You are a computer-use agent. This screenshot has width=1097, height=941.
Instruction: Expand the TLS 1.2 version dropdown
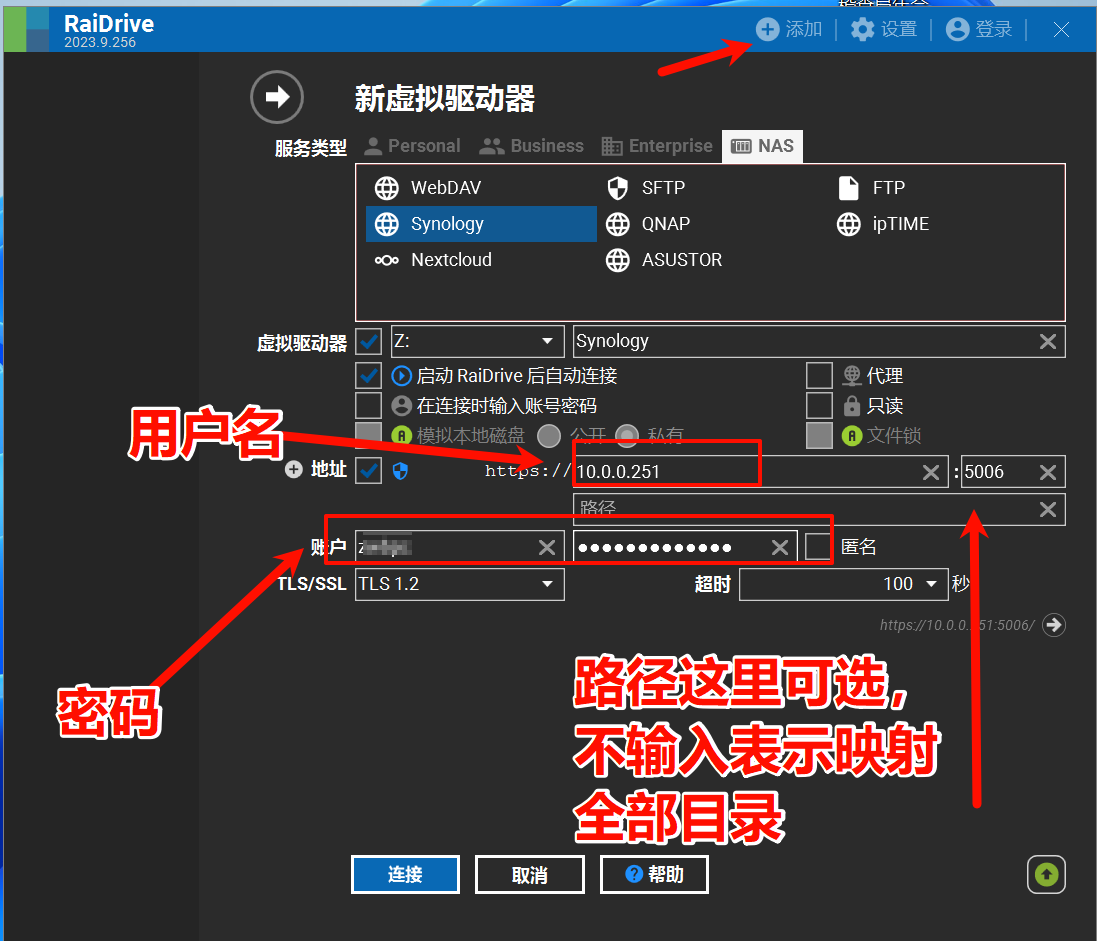coord(547,584)
